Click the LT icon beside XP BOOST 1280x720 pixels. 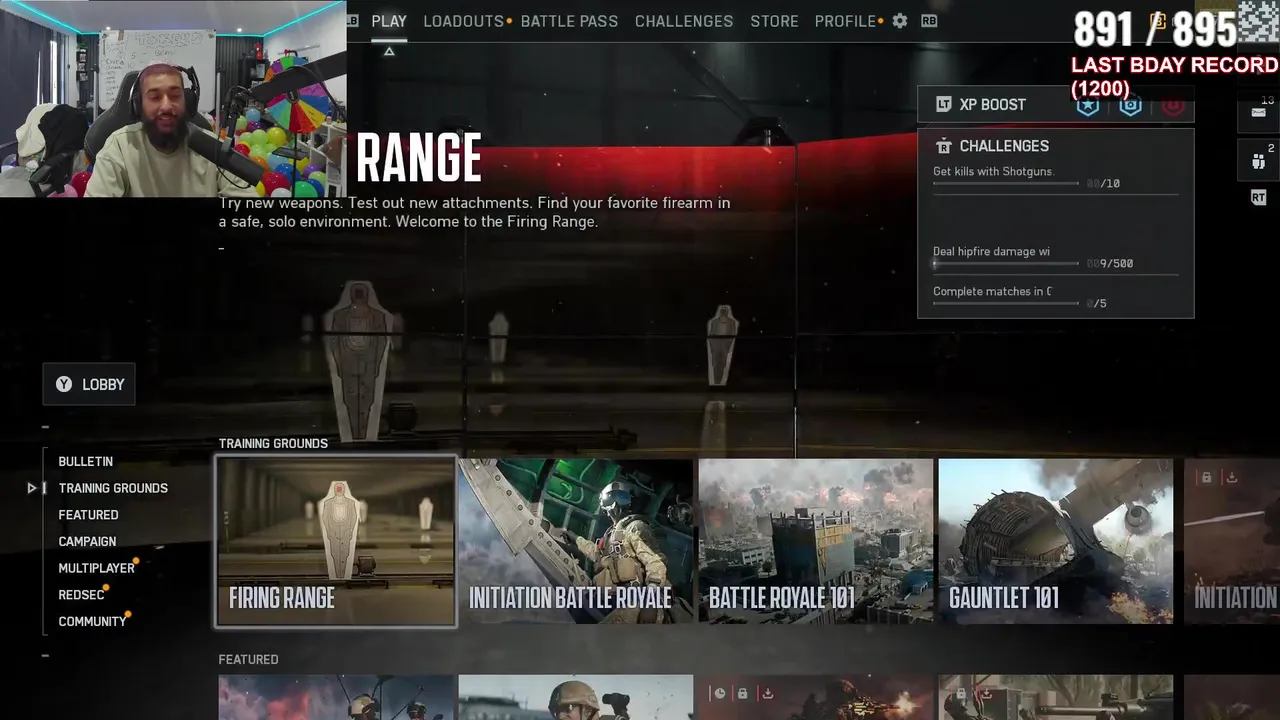943,104
